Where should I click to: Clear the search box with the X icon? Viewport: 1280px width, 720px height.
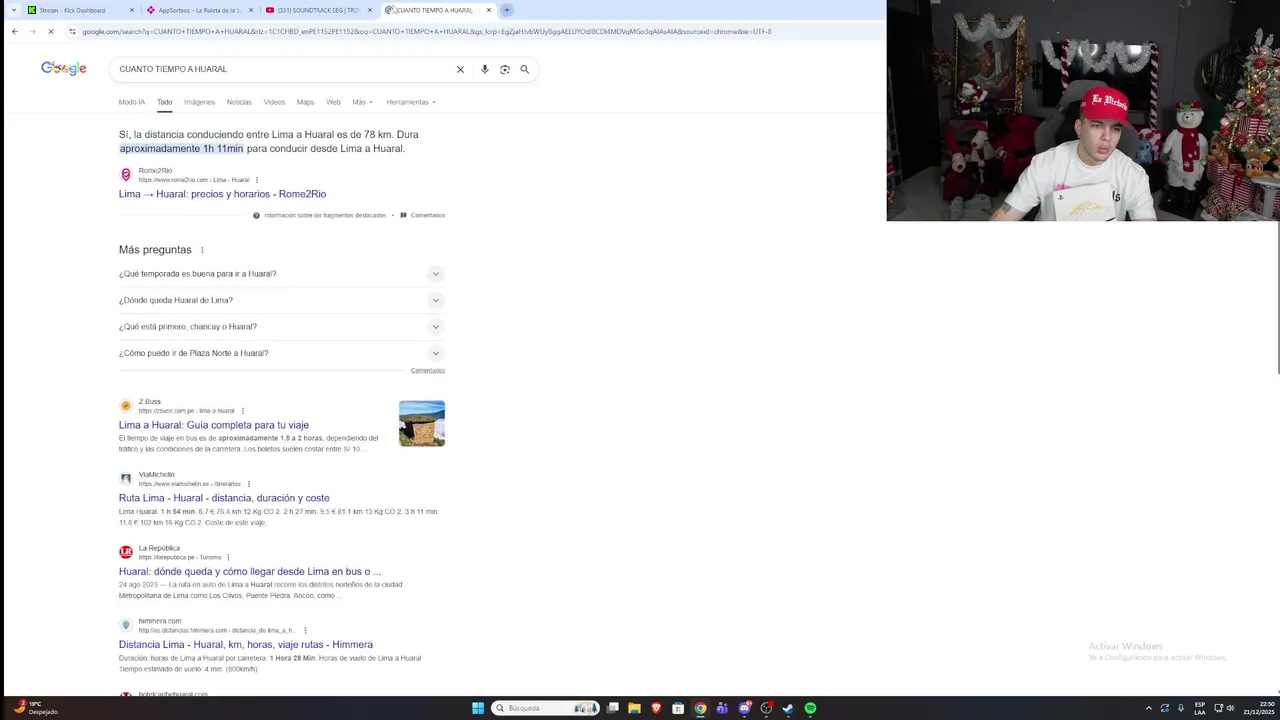click(x=460, y=69)
